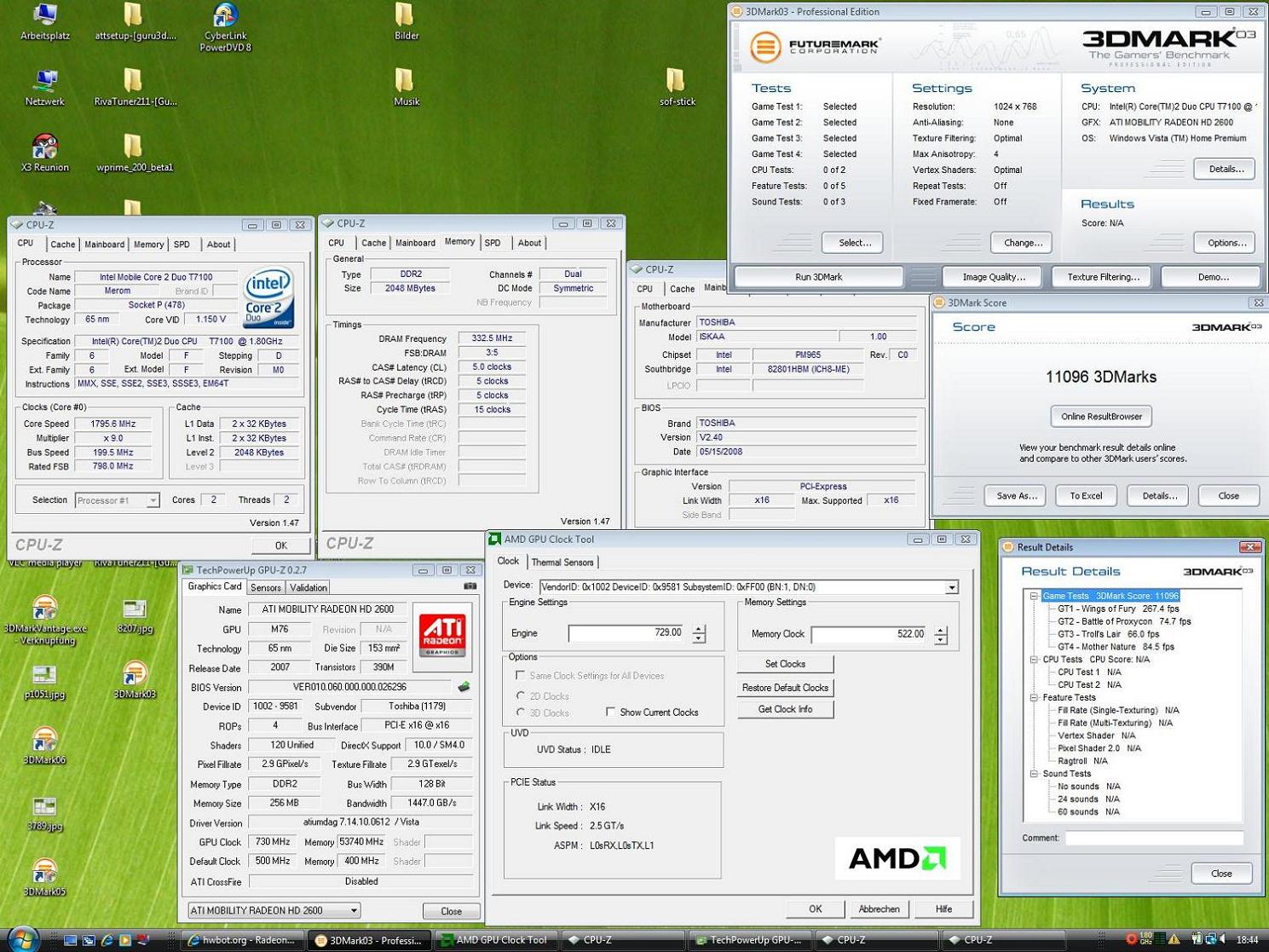The width and height of the screenshot is (1269, 952).
Task: Switch to Validation tab in GPU-Z
Action: (x=308, y=588)
